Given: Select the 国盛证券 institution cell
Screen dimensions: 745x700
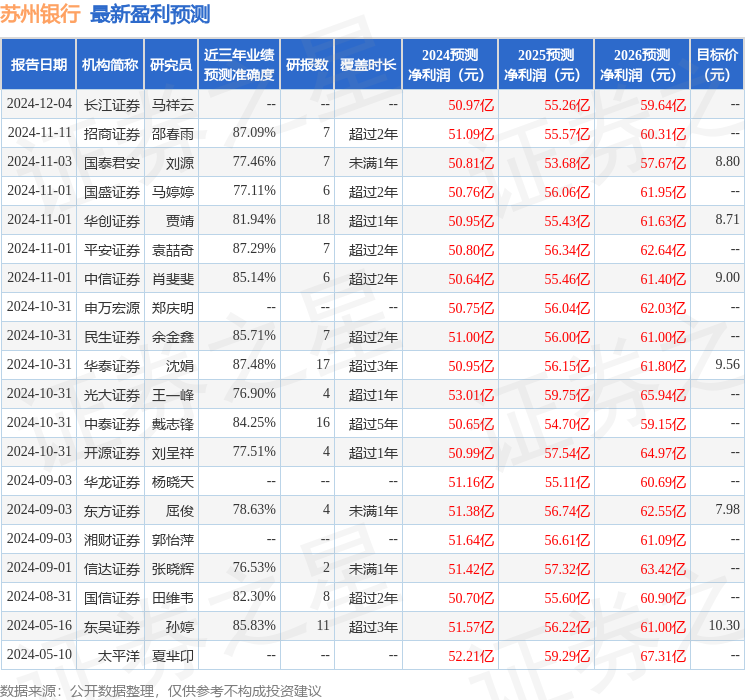Looking at the screenshot, I should click(112, 192).
